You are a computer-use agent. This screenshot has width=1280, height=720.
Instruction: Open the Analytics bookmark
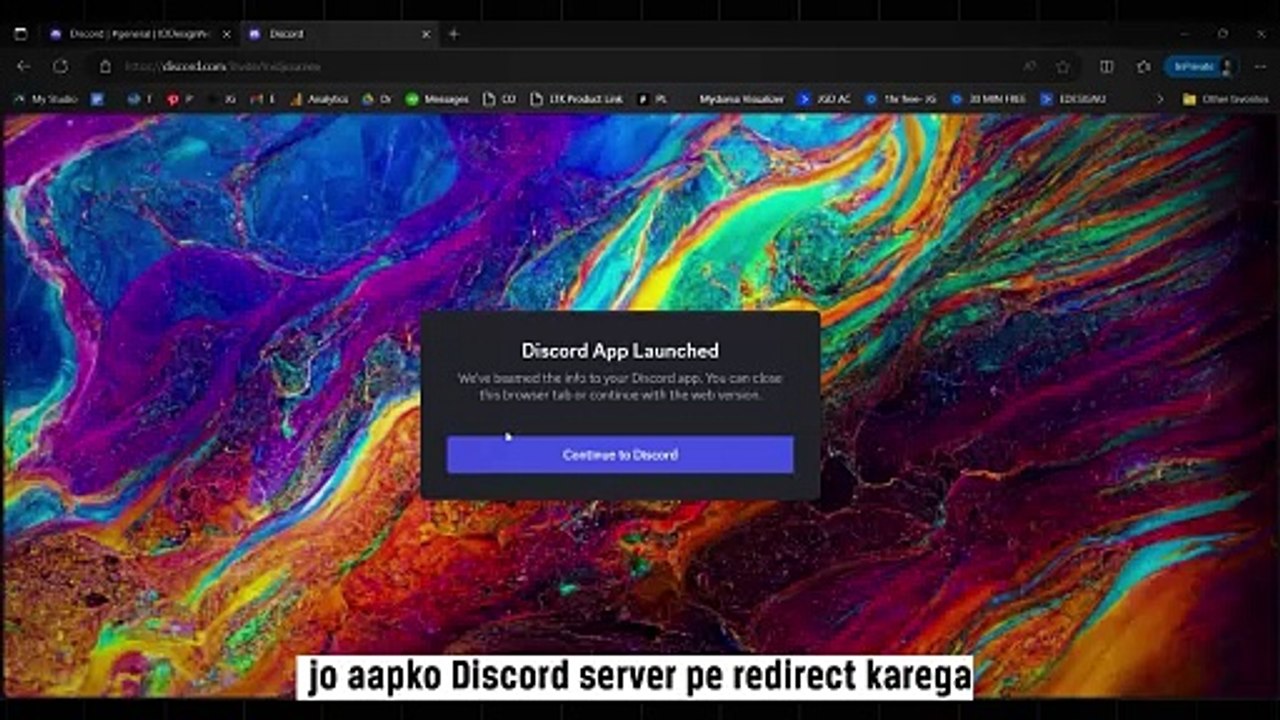point(319,100)
